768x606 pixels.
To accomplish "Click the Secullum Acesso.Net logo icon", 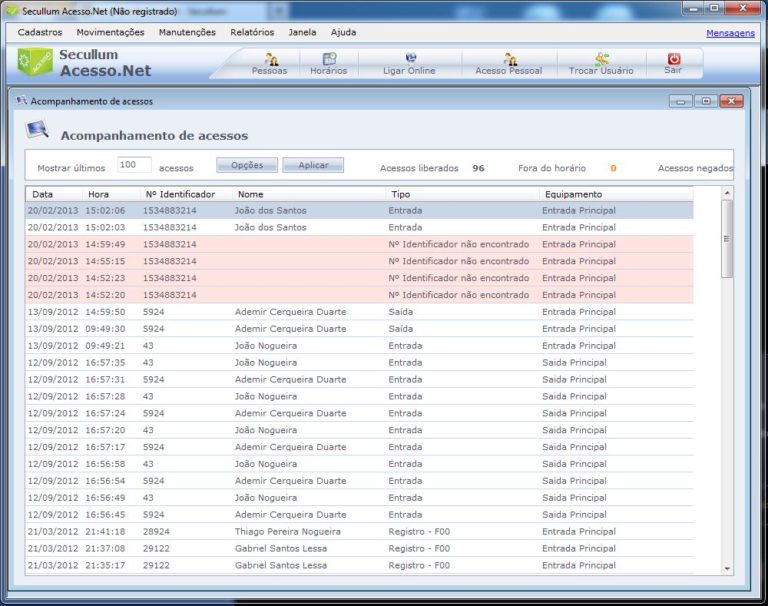I will click(x=35, y=62).
